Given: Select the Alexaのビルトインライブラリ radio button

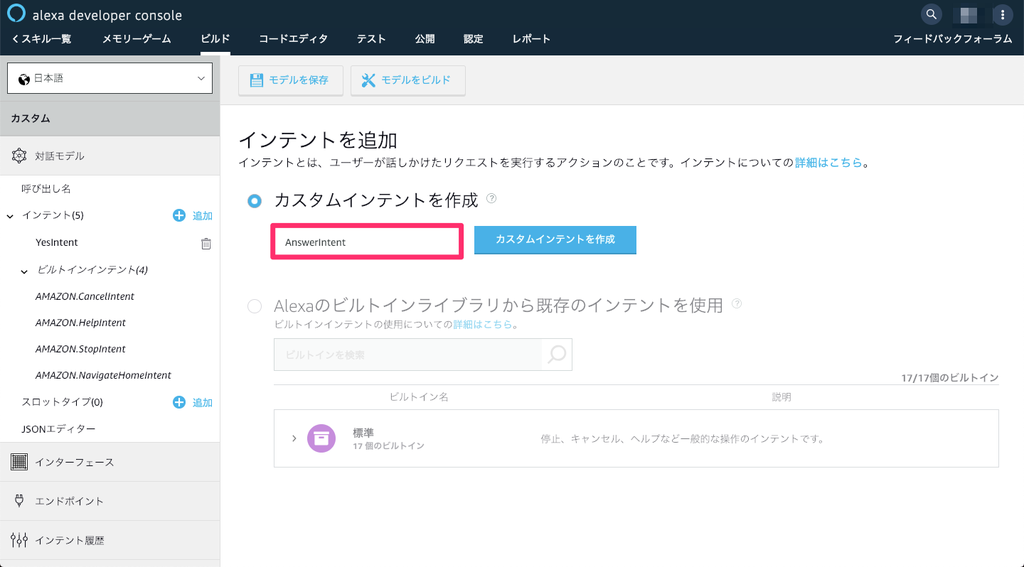Looking at the screenshot, I should pyautogui.click(x=255, y=306).
